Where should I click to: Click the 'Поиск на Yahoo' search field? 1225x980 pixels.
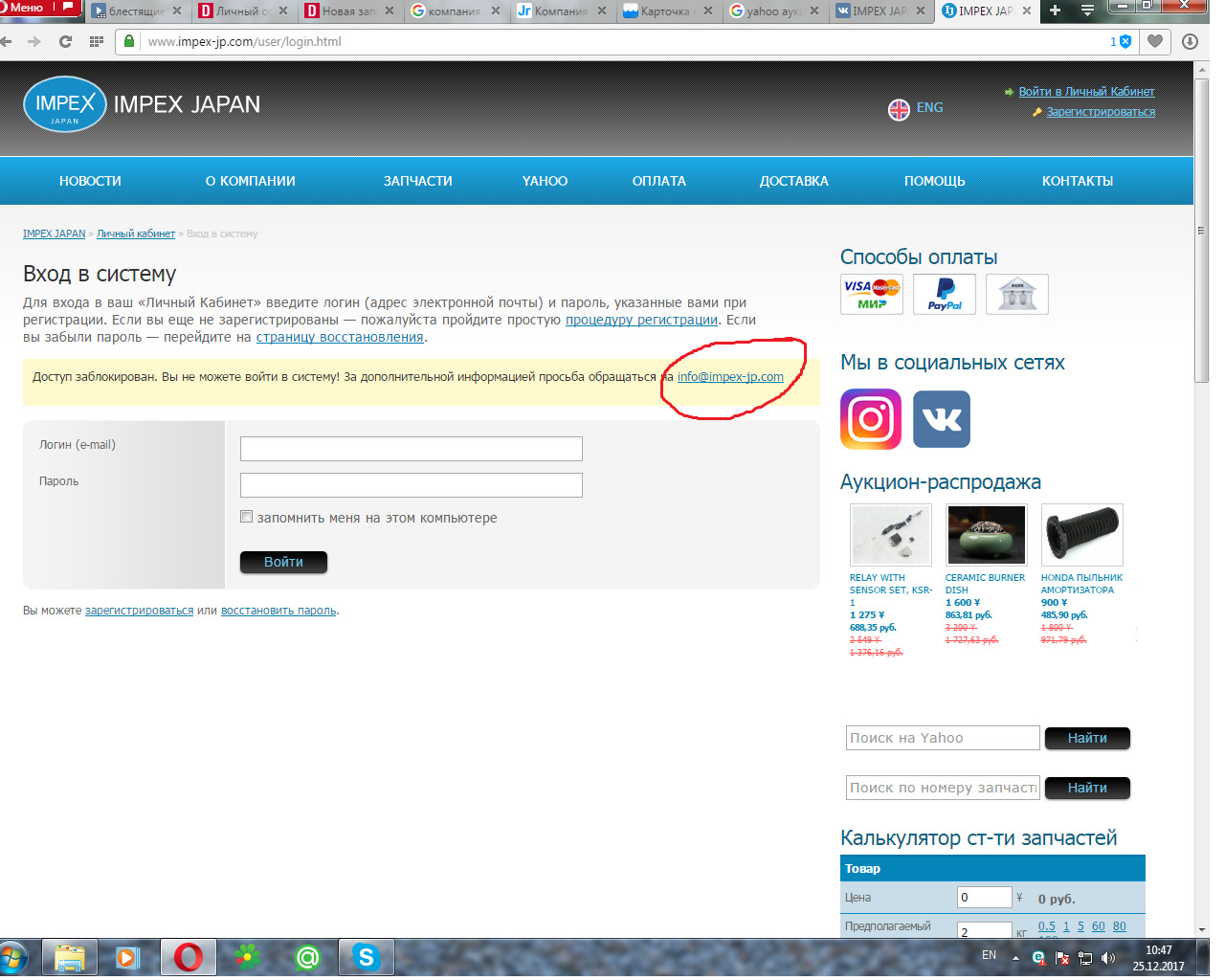(943, 738)
